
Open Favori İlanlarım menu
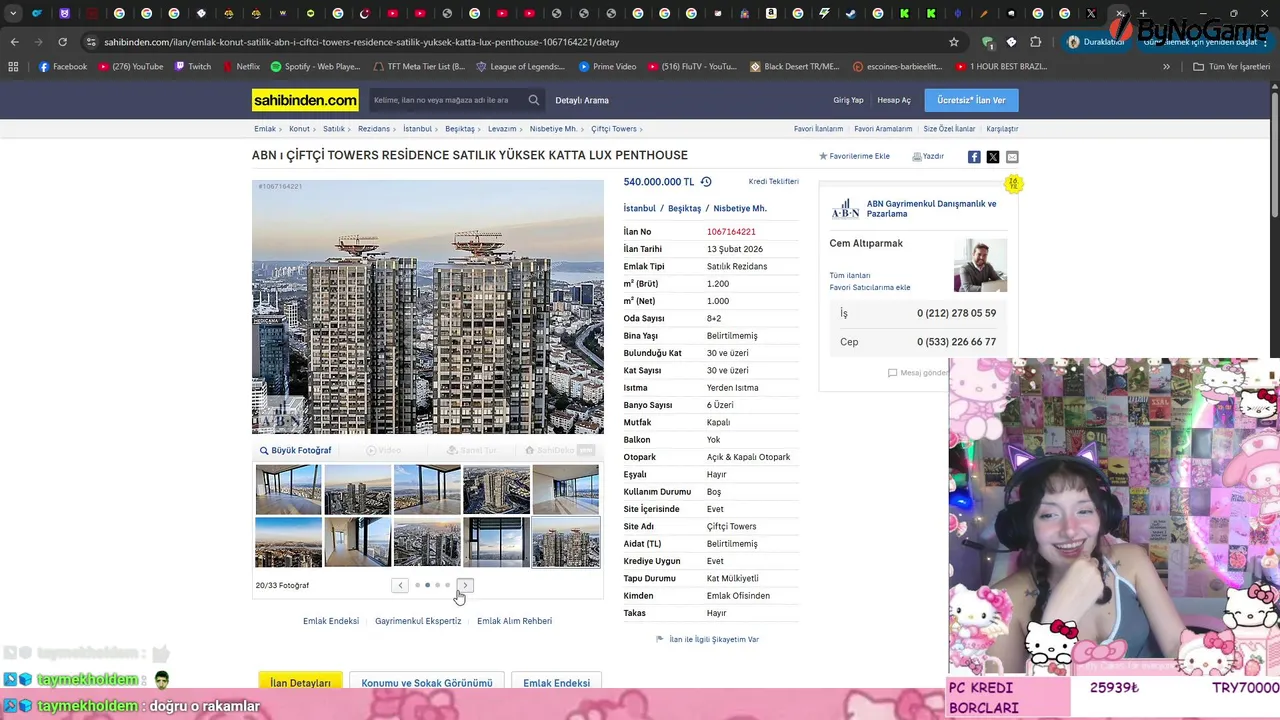(x=818, y=129)
